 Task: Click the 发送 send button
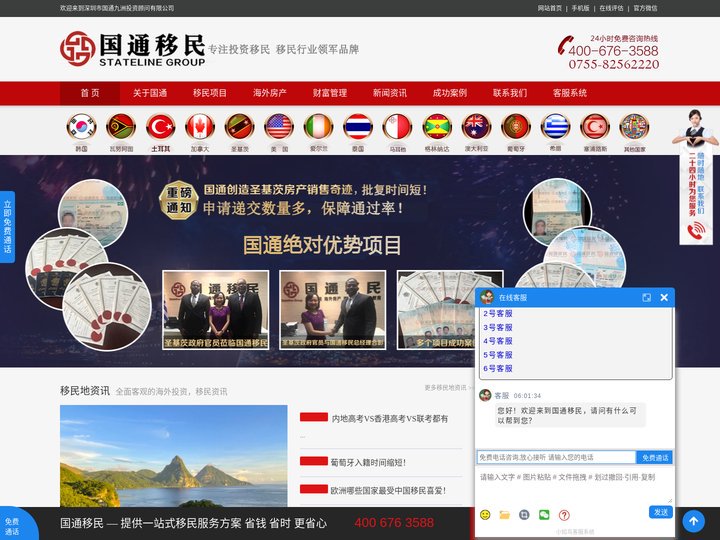pyautogui.click(x=661, y=512)
